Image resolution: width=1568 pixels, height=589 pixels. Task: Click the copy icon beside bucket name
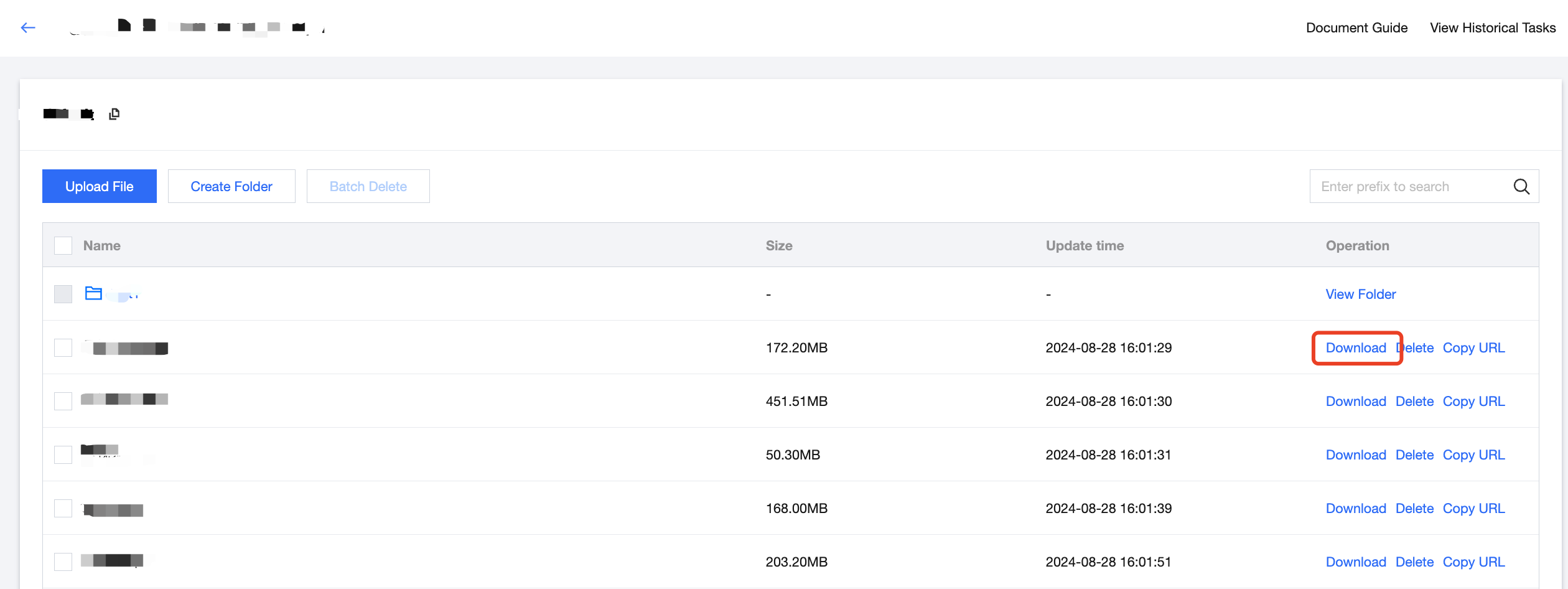pos(114,114)
